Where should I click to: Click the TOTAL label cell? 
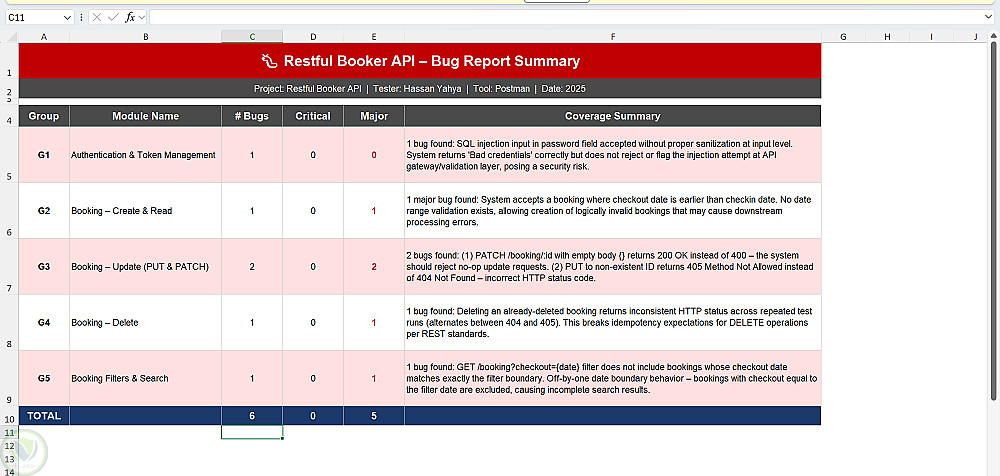tap(44, 416)
